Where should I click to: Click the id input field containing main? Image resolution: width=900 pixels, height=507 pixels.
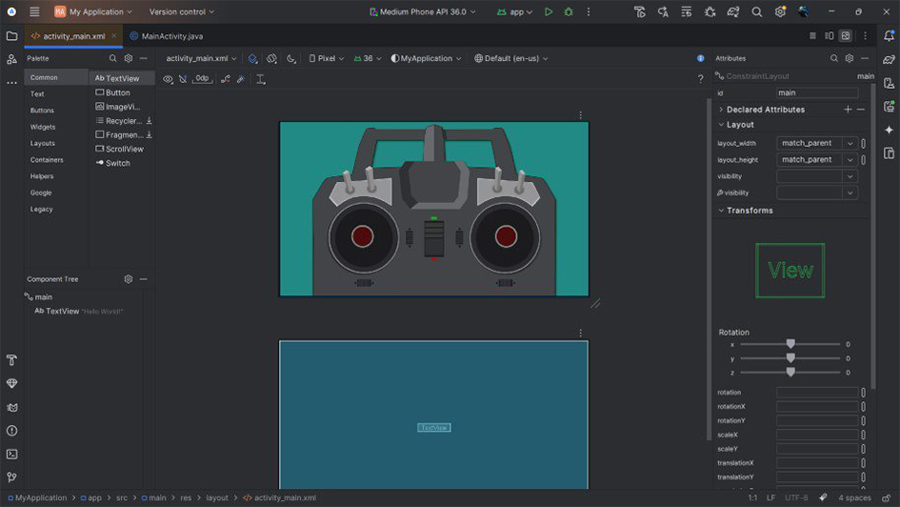[x=816, y=93]
